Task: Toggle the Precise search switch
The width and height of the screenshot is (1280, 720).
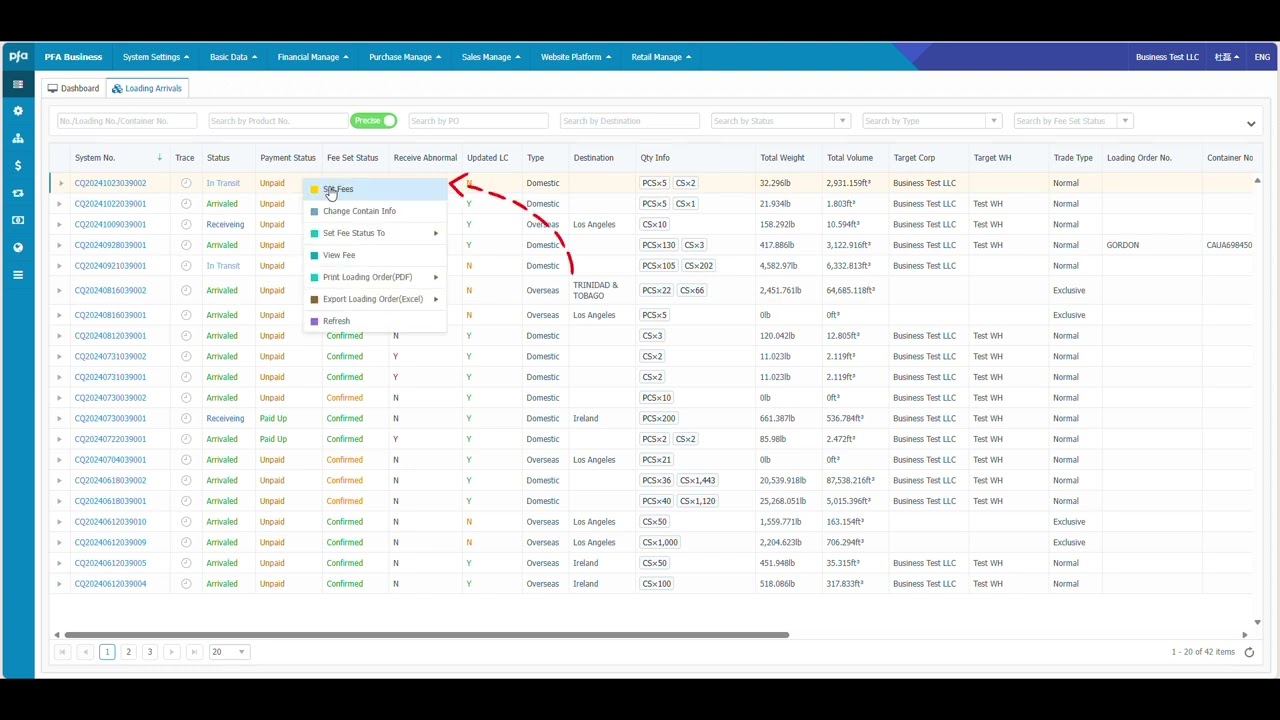Action: [x=374, y=121]
